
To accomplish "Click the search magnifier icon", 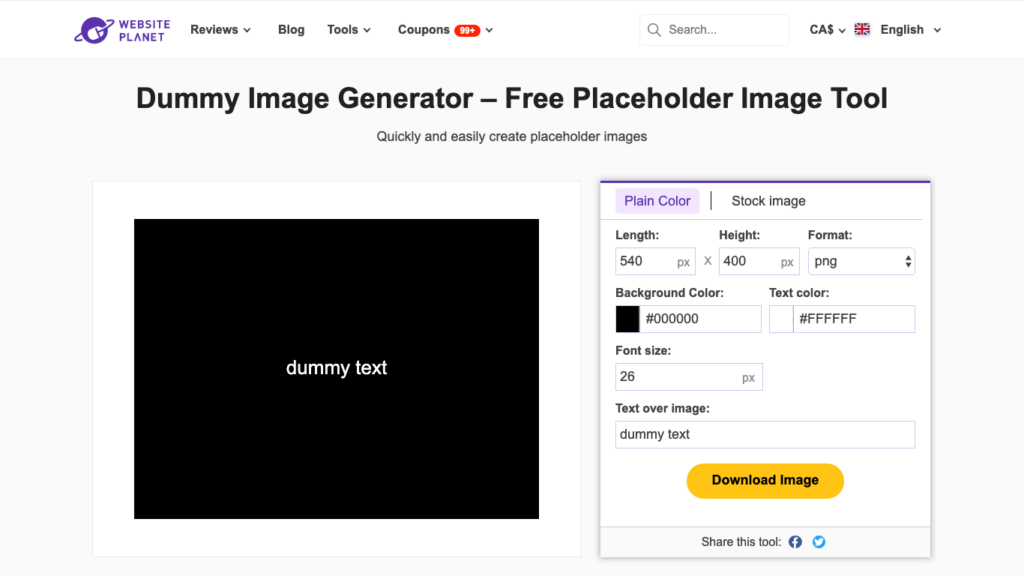I will [x=654, y=30].
